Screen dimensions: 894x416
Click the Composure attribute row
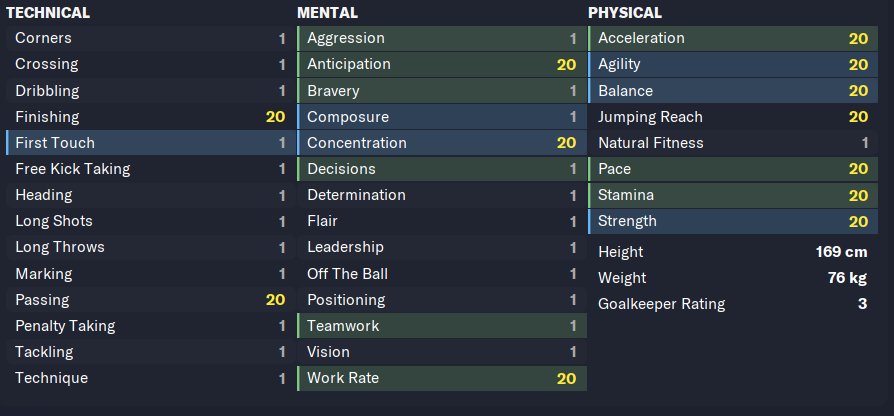442,117
